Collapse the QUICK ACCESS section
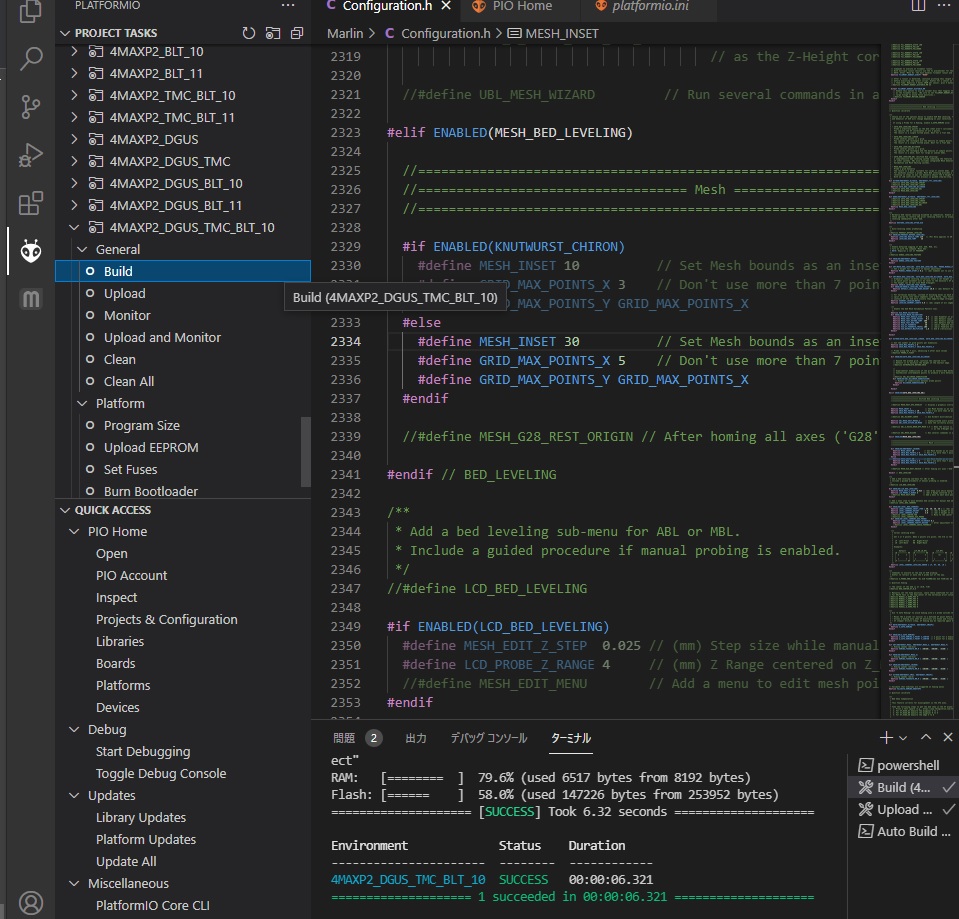 tap(65, 510)
